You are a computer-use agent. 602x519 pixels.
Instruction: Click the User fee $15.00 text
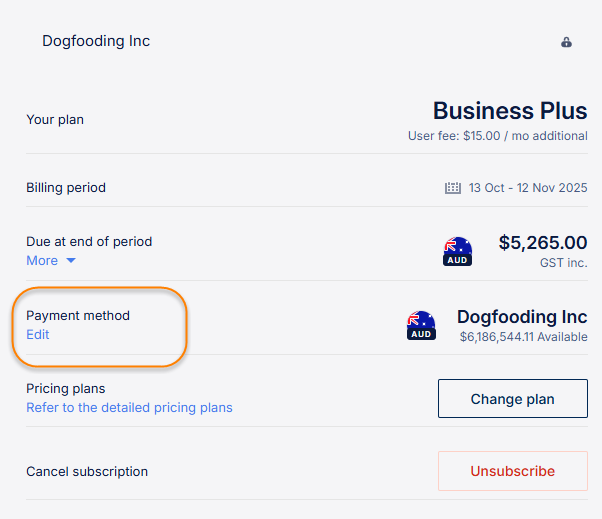pyautogui.click(x=497, y=136)
